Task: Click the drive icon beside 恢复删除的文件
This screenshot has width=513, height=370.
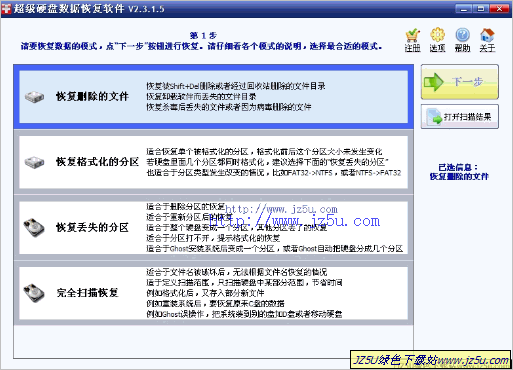Action: (34, 97)
